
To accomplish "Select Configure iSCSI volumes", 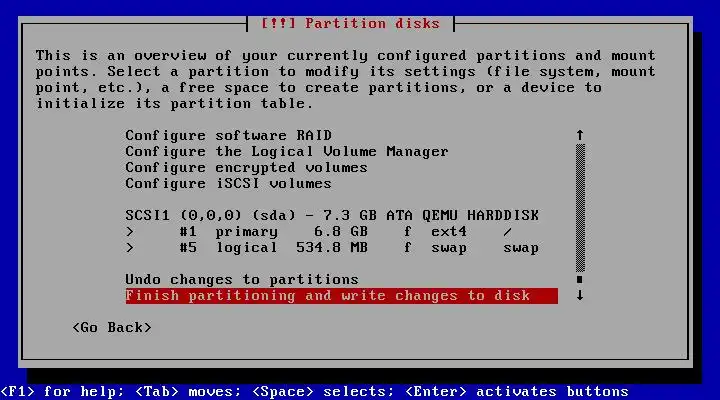I will pyautogui.click(x=228, y=183).
